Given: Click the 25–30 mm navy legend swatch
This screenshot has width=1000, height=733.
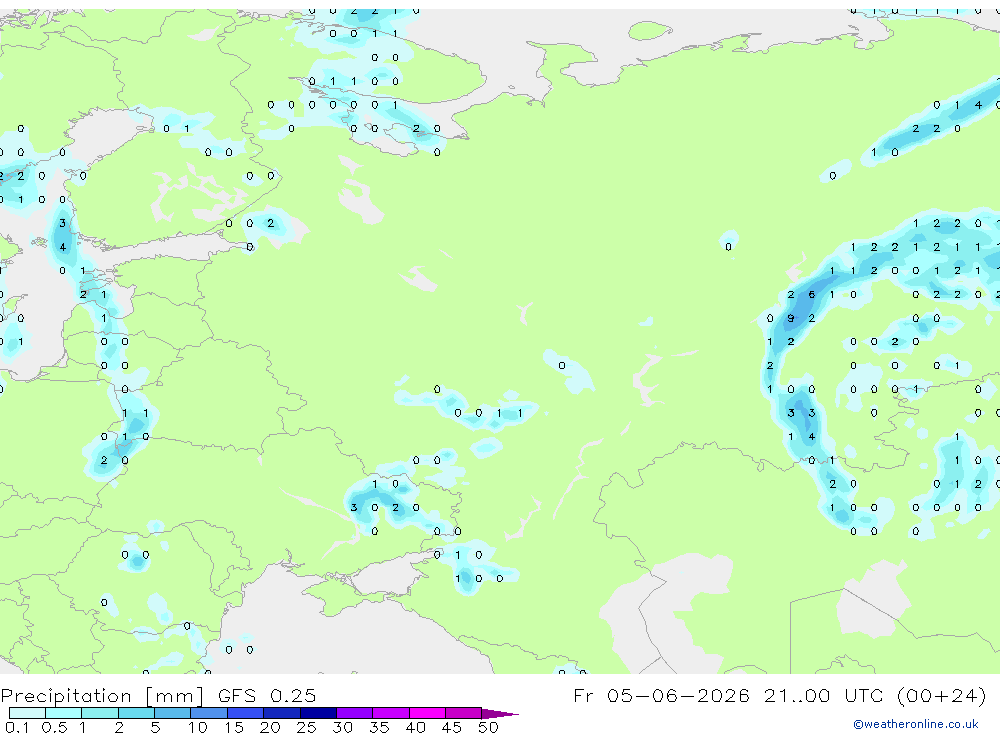Looking at the screenshot, I should pos(318,713).
